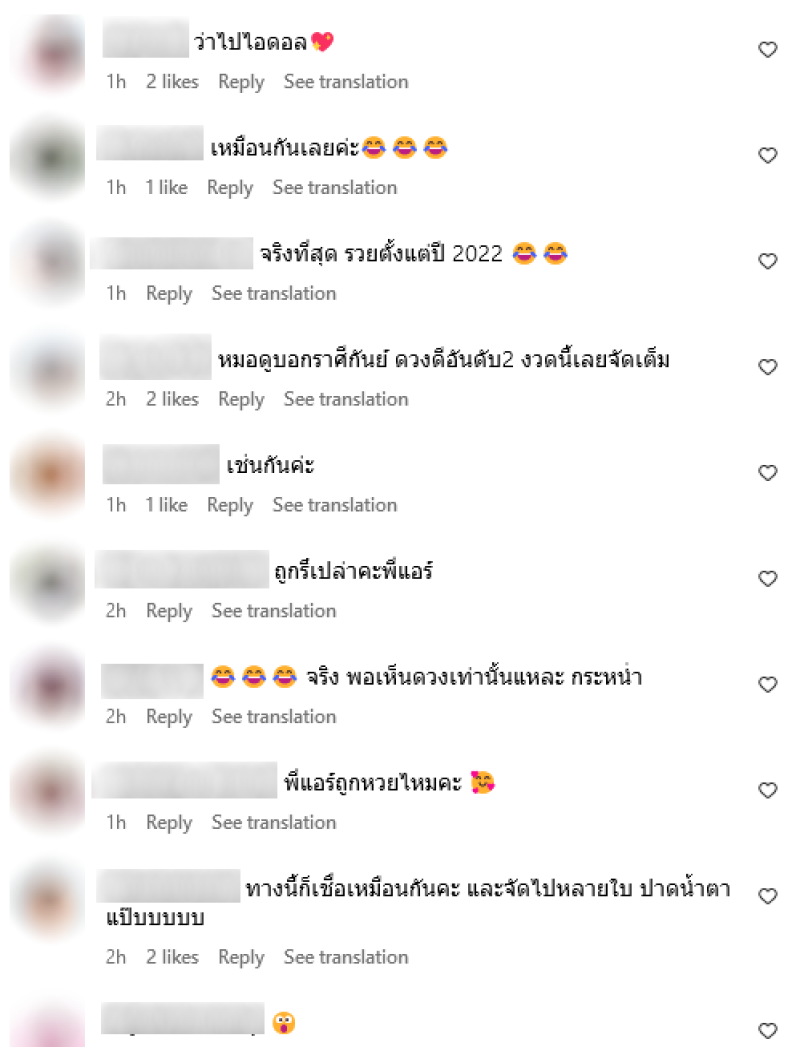The height and width of the screenshot is (1047, 800).
Task: Like the comment mentioning year 2022
Action: coord(768,261)
